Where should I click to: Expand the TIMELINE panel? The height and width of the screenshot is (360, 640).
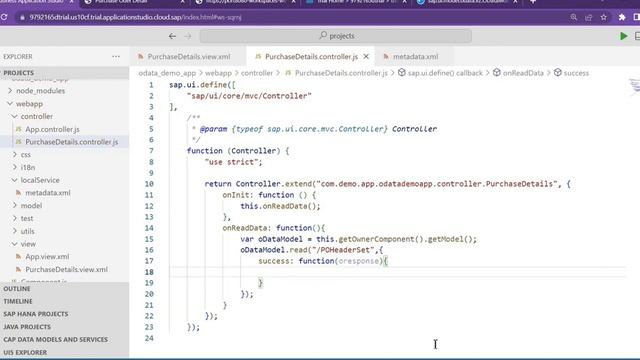64,301
